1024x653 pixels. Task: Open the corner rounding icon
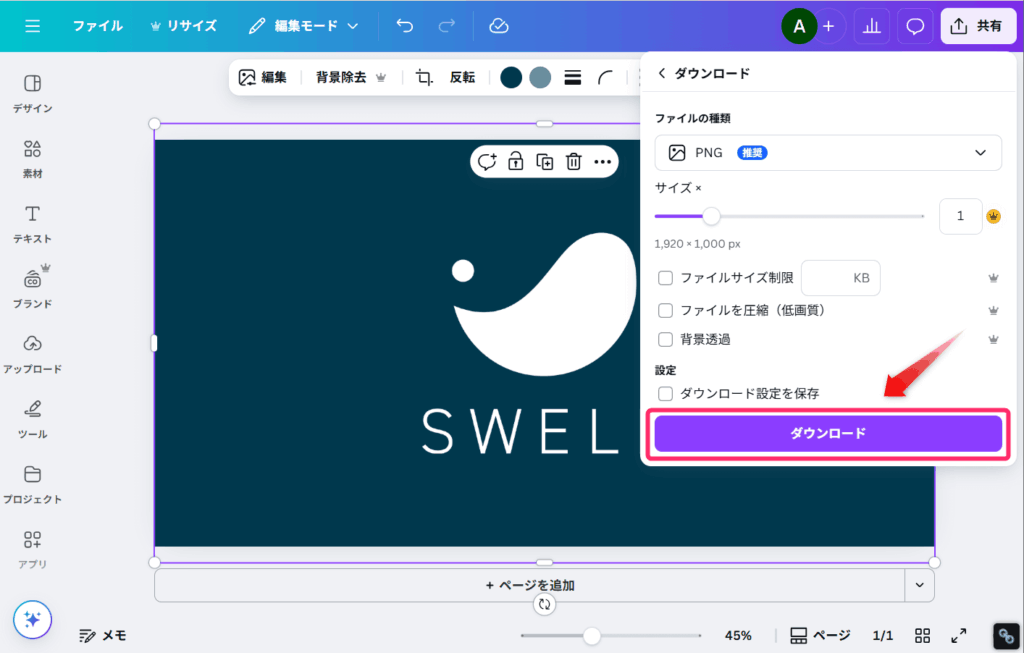tap(605, 78)
